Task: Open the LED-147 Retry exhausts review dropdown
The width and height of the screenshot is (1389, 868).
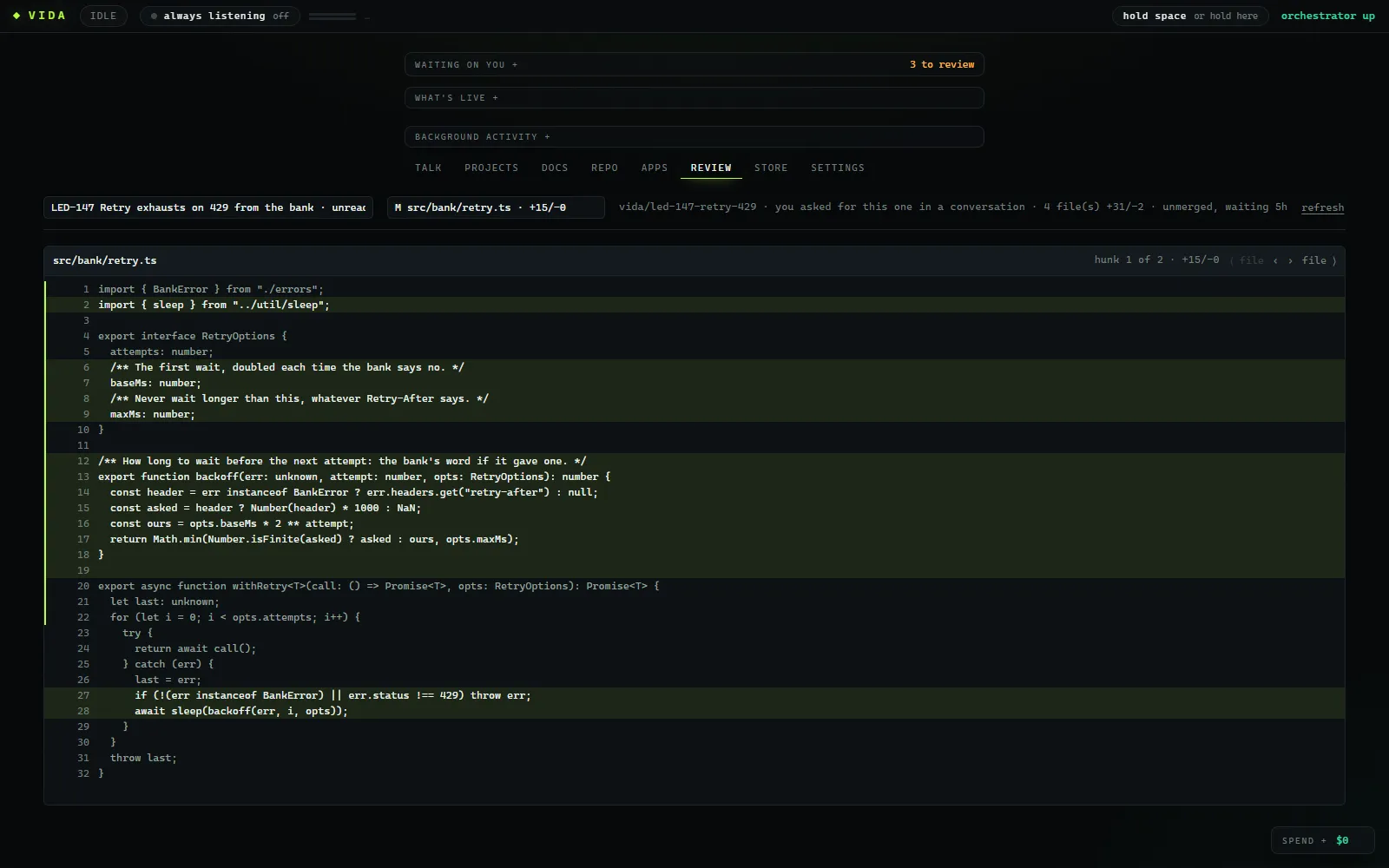Action: [208, 207]
